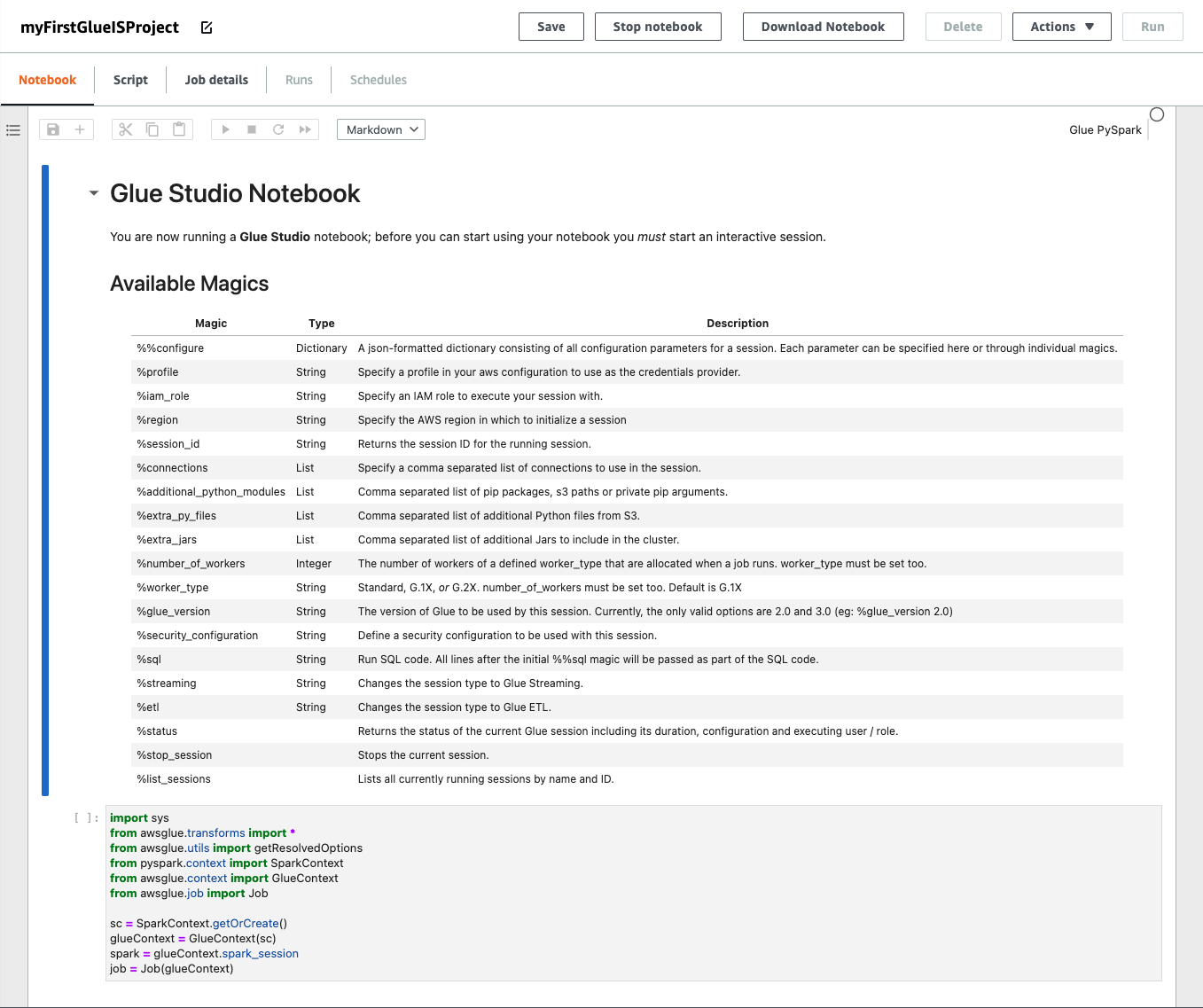Cut selected cell with scissors icon
The width and height of the screenshot is (1203, 1008).
(126, 129)
